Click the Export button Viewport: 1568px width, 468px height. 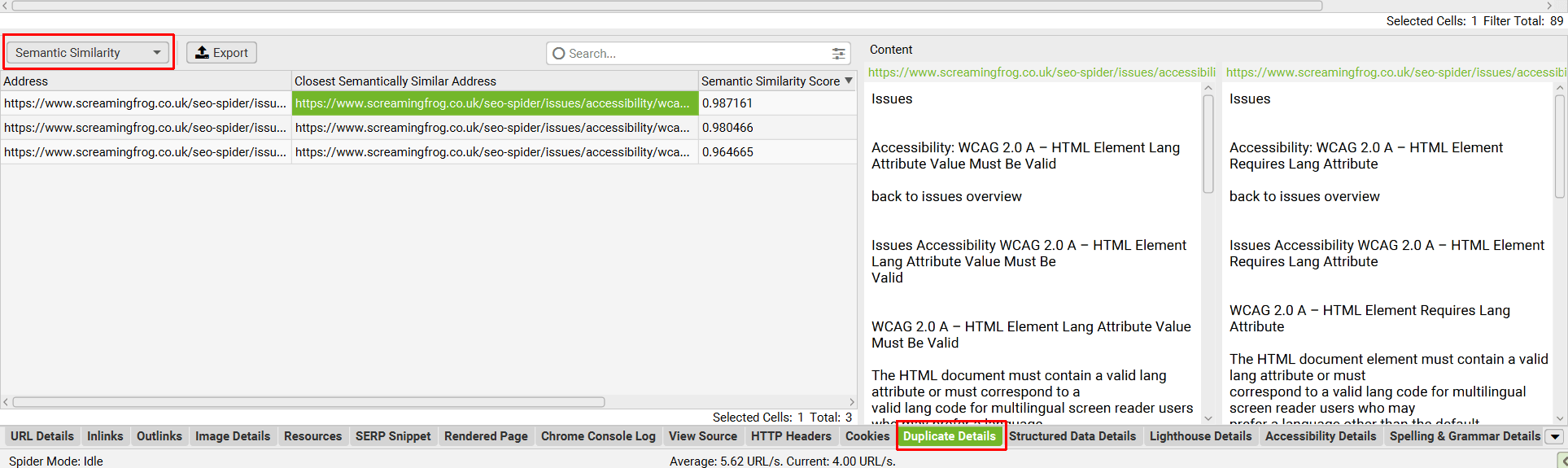tap(221, 53)
